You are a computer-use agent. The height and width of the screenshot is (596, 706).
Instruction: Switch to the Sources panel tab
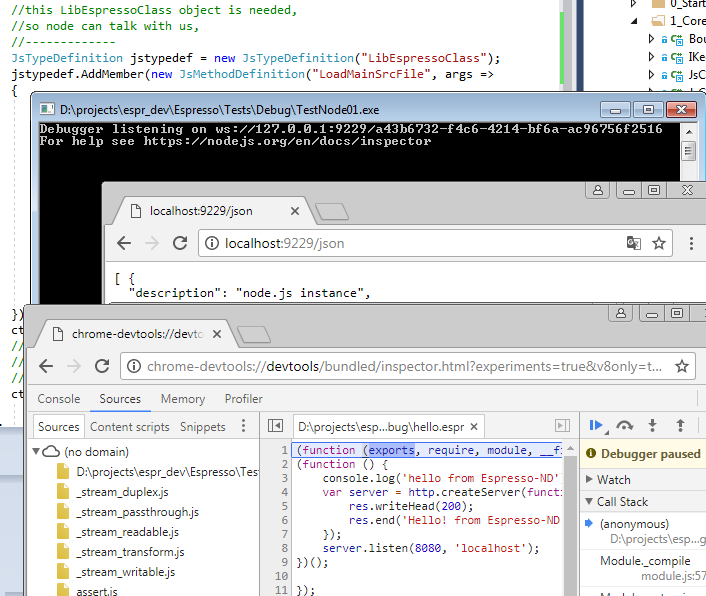[120, 399]
